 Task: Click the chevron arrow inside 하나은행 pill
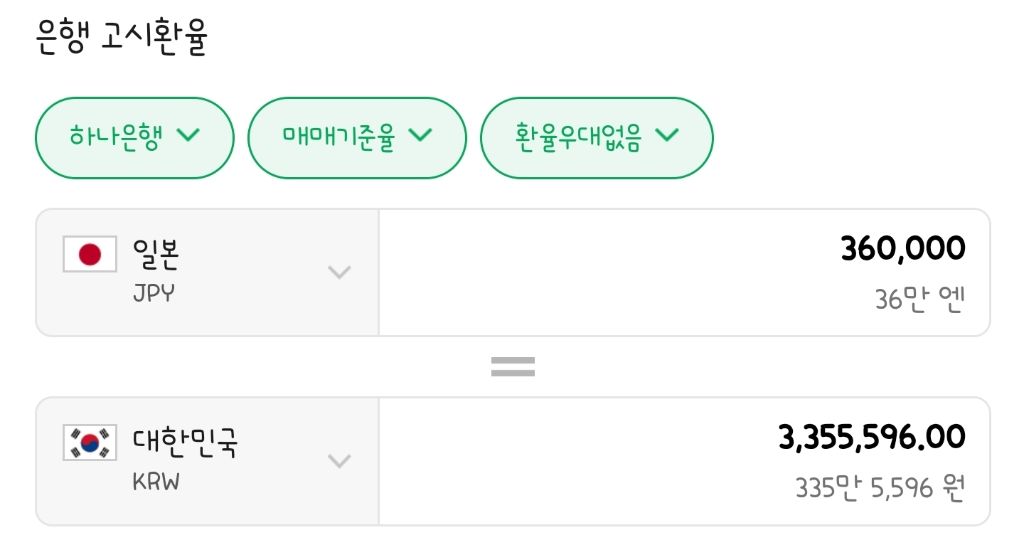[x=188, y=136]
